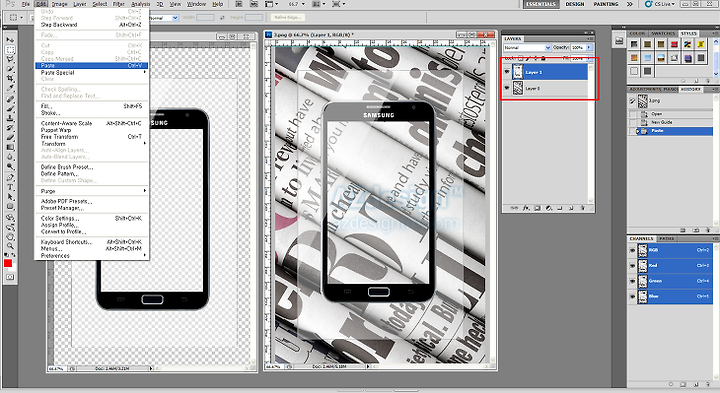This screenshot has width=720, height=393.
Task: Choose Puppet Warp from Edit menu
Action: click(91, 130)
